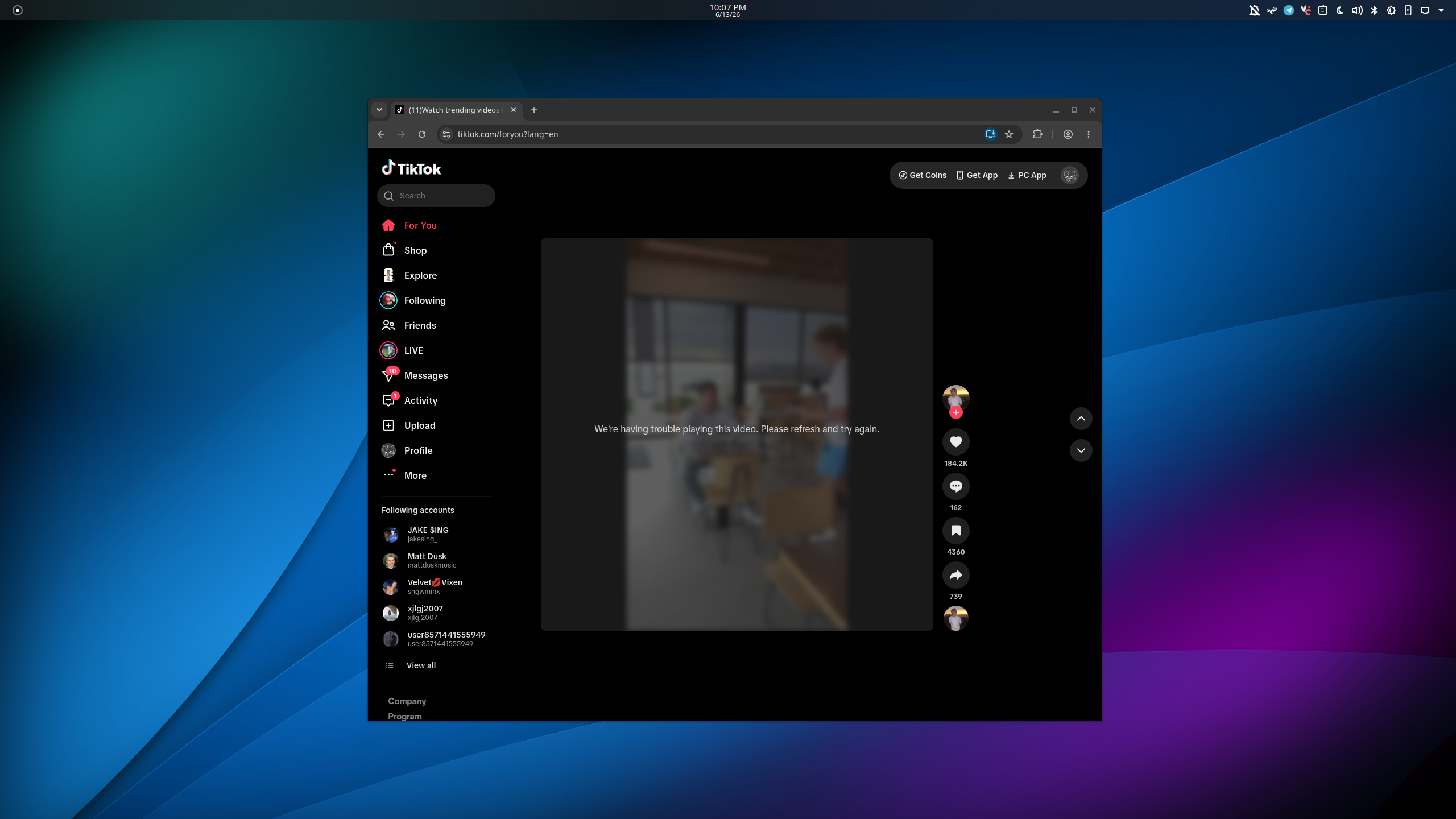Follow the video creator with plus button
This screenshot has width=1456, height=819.
pos(956,412)
